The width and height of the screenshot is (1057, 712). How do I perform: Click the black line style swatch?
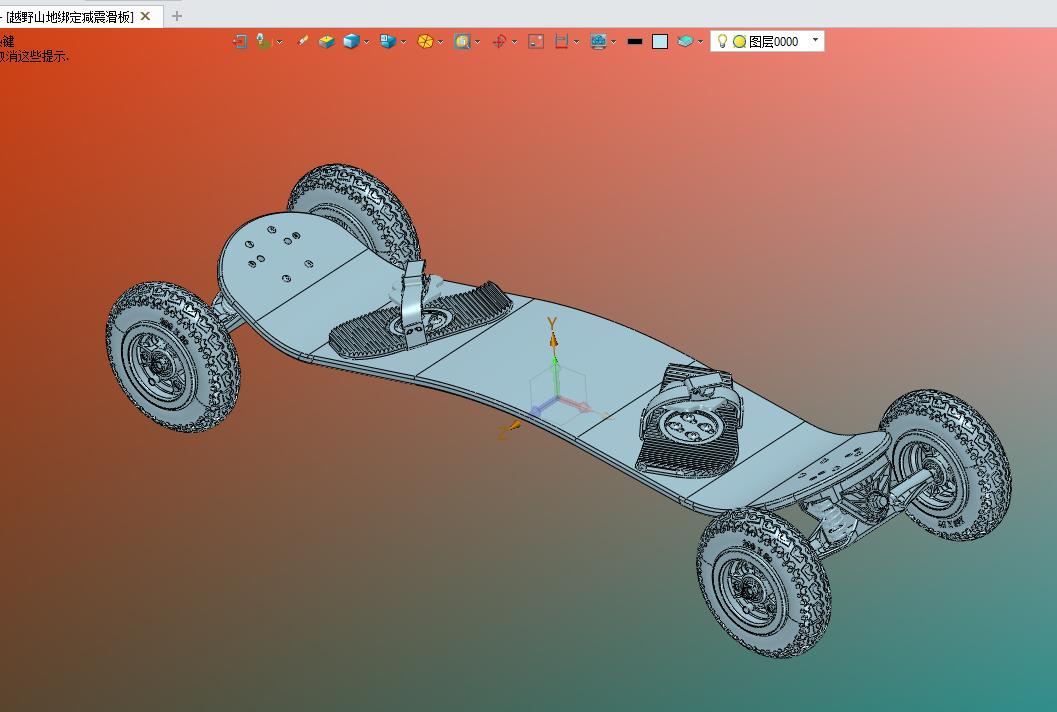(x=634, y=42)
